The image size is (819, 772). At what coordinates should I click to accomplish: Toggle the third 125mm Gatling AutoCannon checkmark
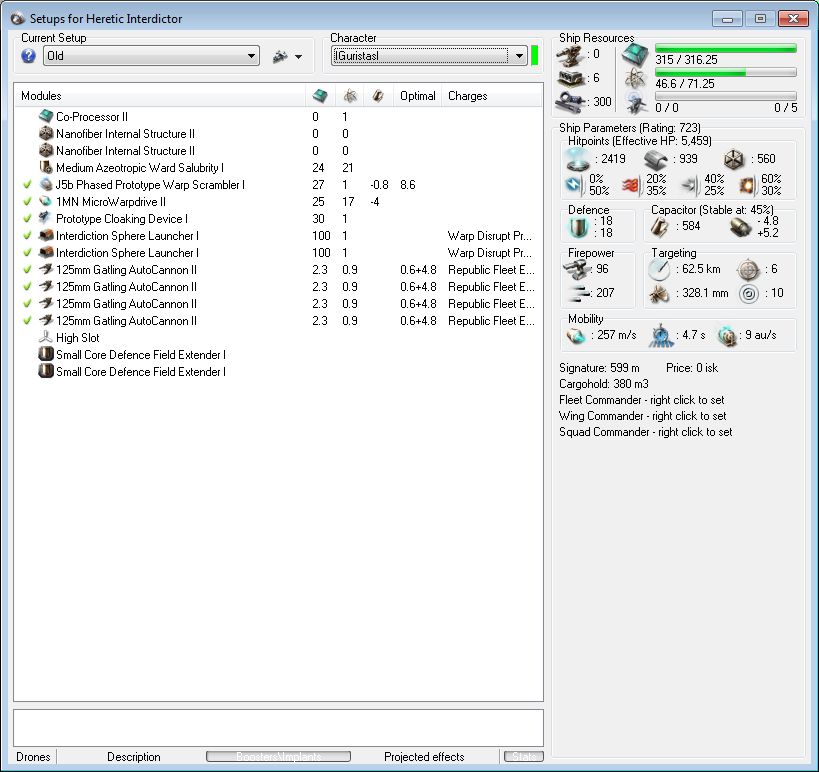pos(27,303)
